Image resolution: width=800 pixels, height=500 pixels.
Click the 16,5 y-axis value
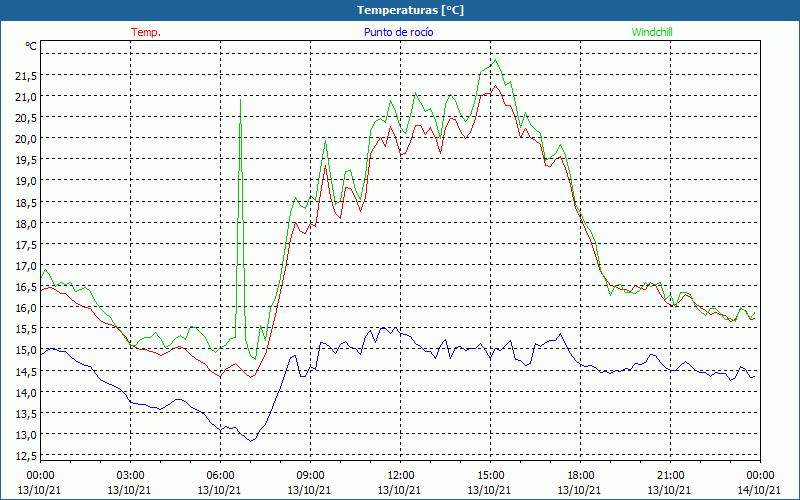tap(26, 287)
